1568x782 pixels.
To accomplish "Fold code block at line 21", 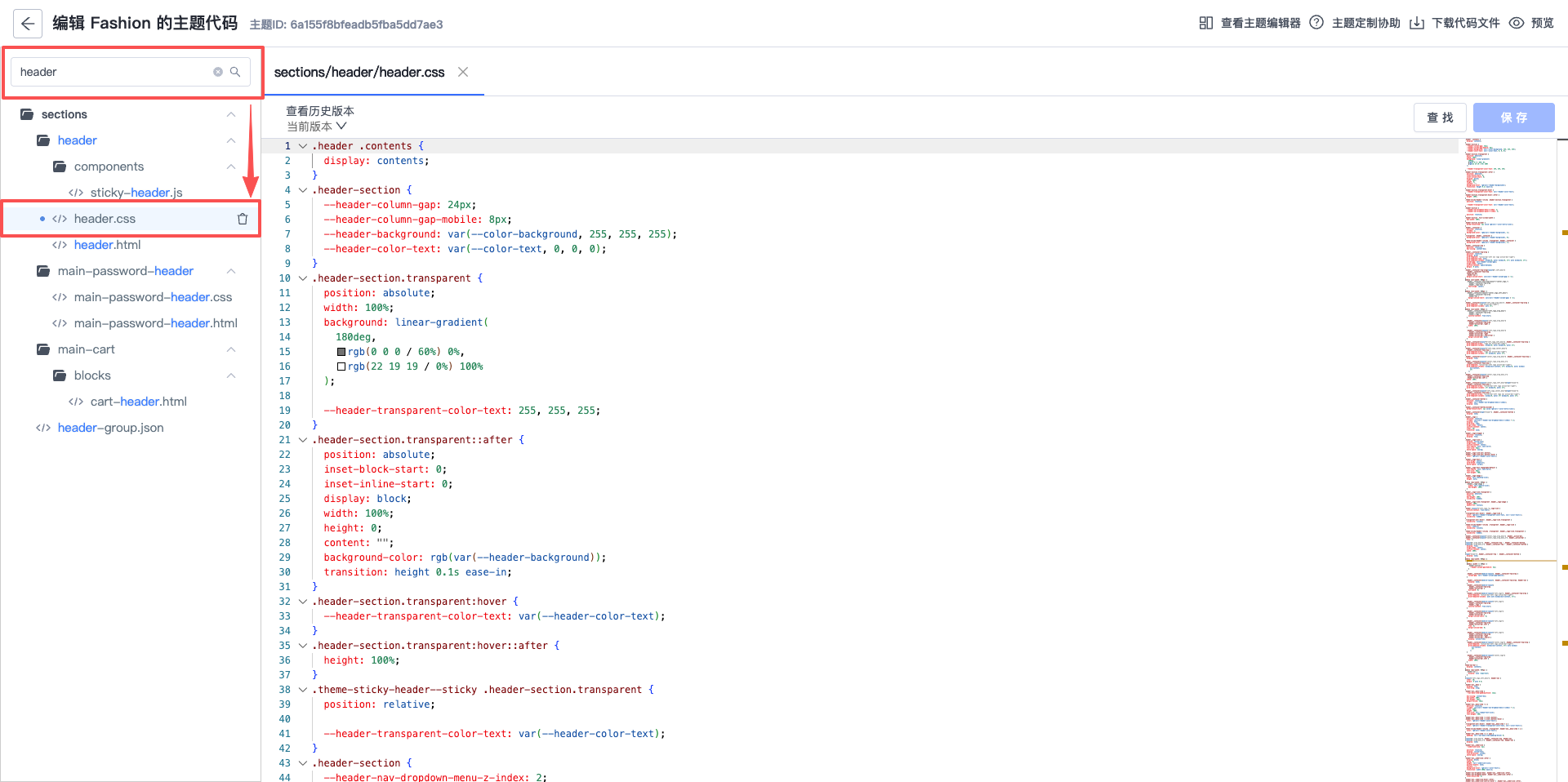I will pyautogui.click(x=303, y=440).
